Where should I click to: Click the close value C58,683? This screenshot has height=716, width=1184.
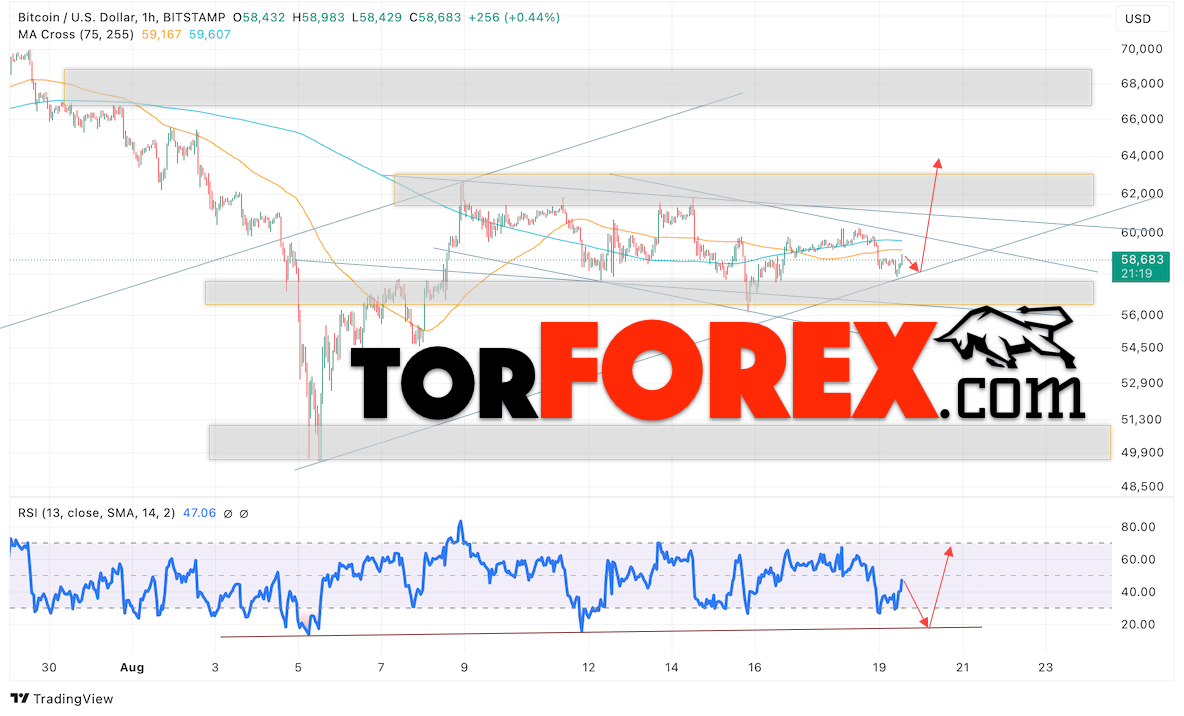pyautogui.click(x=435, y=17)
